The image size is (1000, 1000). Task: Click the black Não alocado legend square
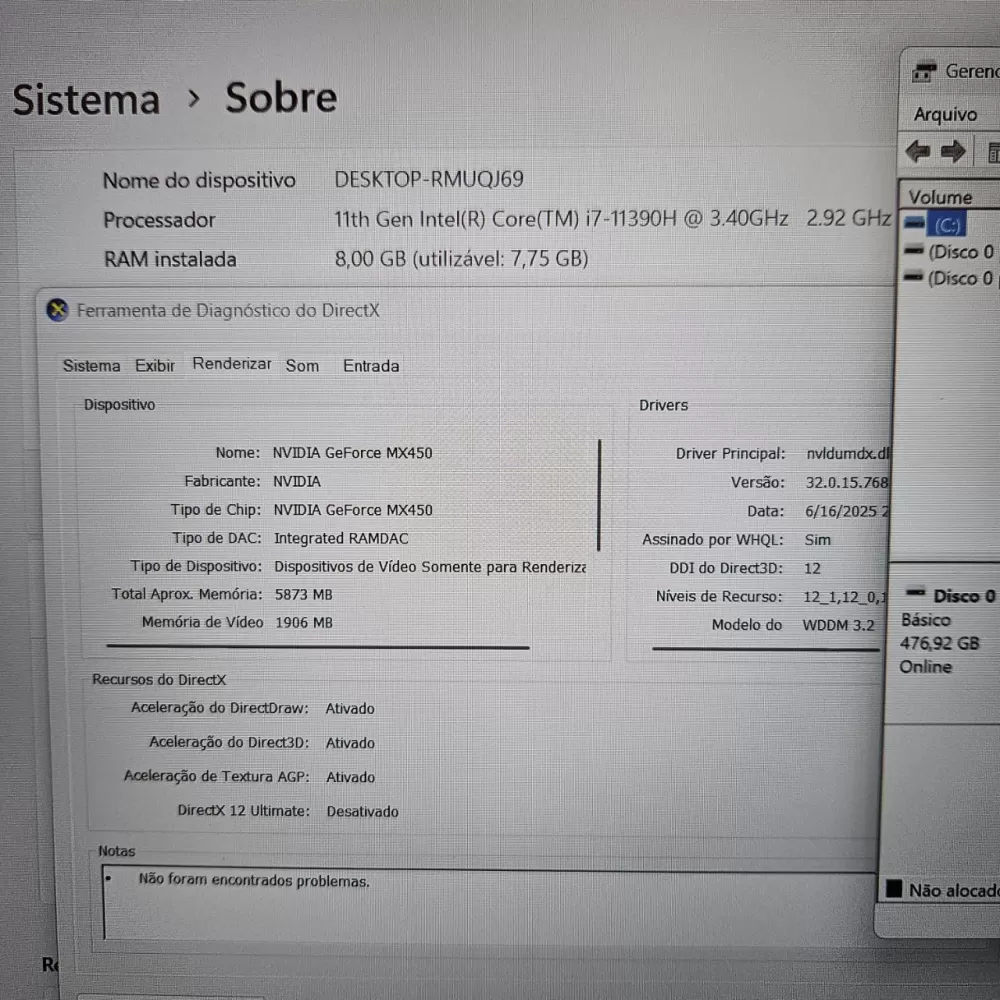tap(894, 889)
